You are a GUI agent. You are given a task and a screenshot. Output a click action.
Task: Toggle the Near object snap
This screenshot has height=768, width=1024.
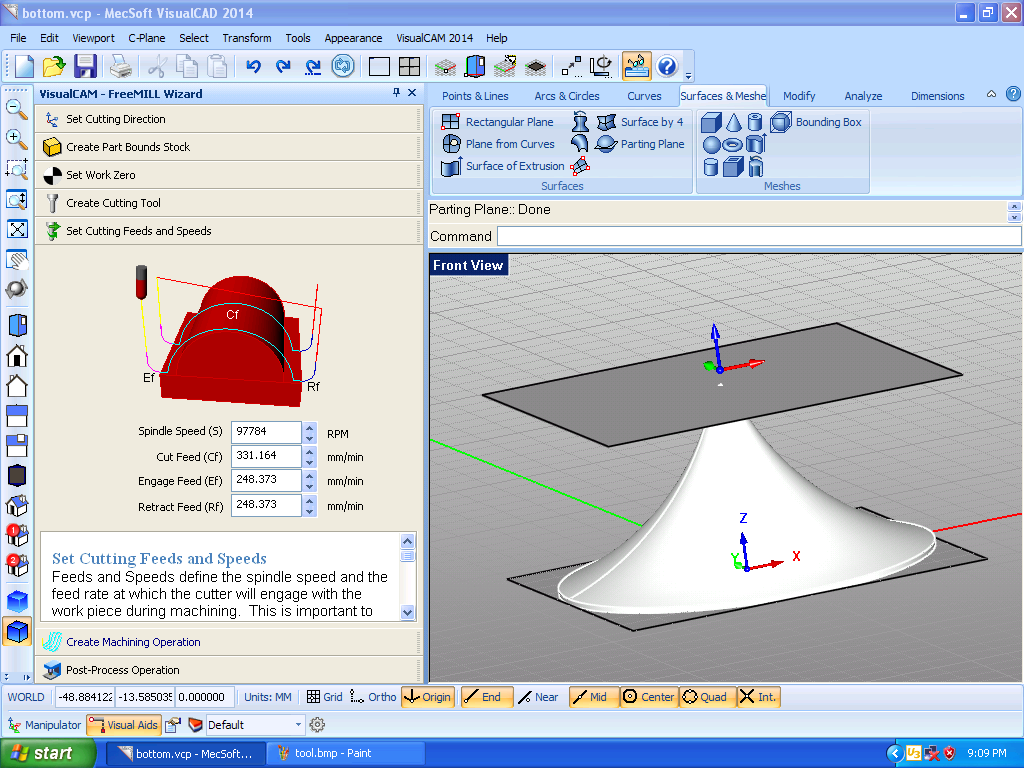(539, 697)
